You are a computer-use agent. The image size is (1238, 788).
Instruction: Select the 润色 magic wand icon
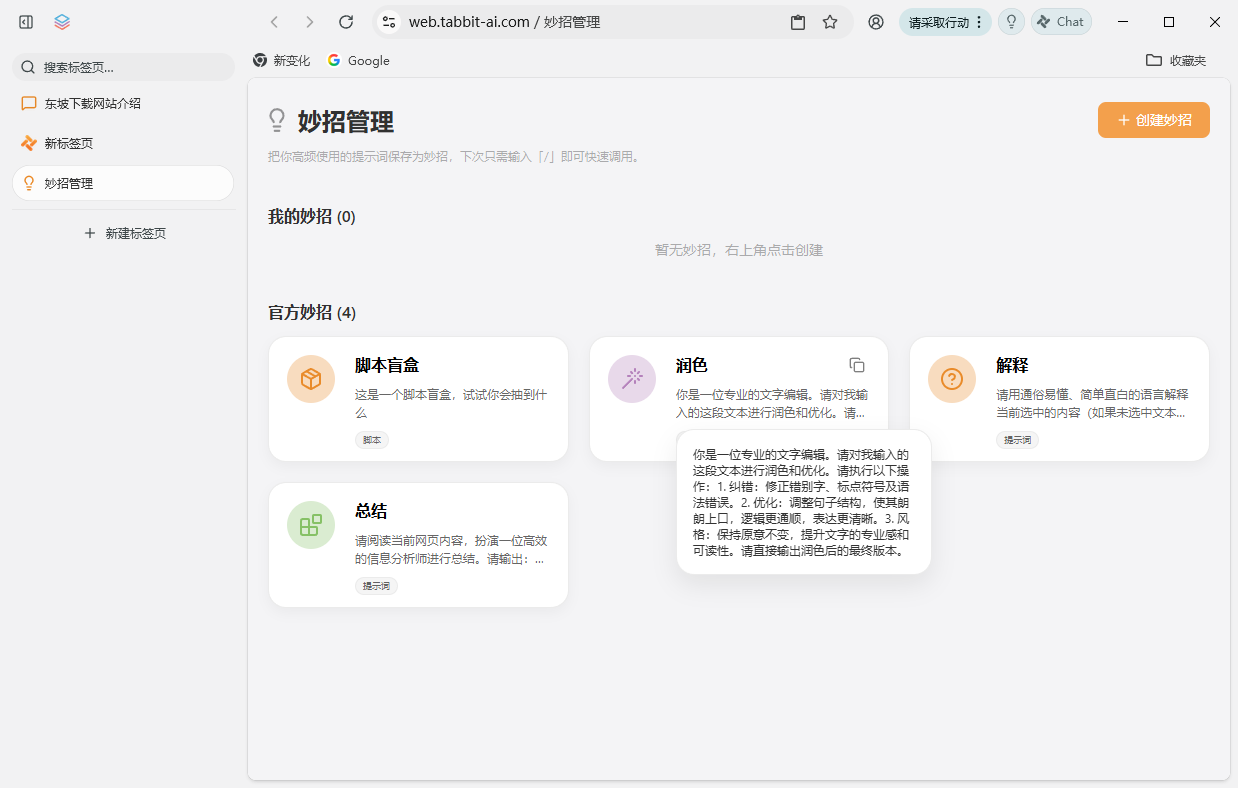tap(631, 380)
